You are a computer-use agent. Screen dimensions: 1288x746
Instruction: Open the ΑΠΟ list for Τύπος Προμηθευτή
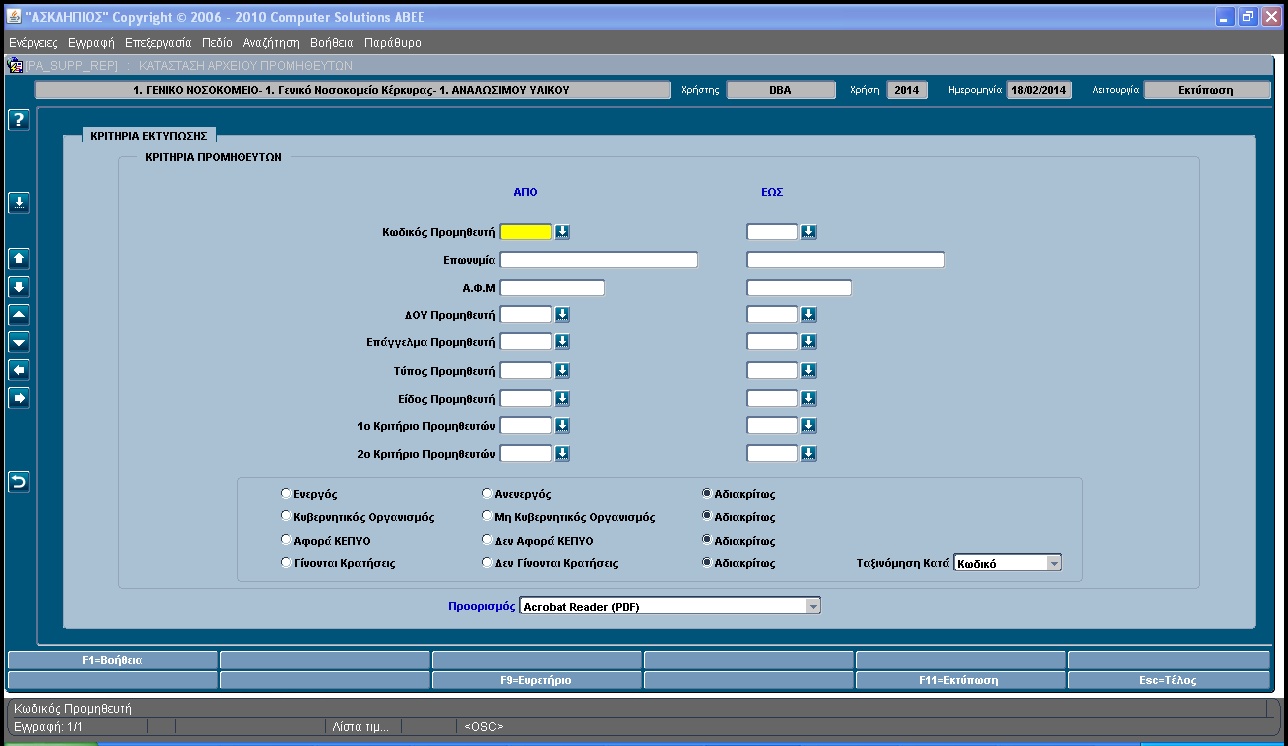coord(562,371)
